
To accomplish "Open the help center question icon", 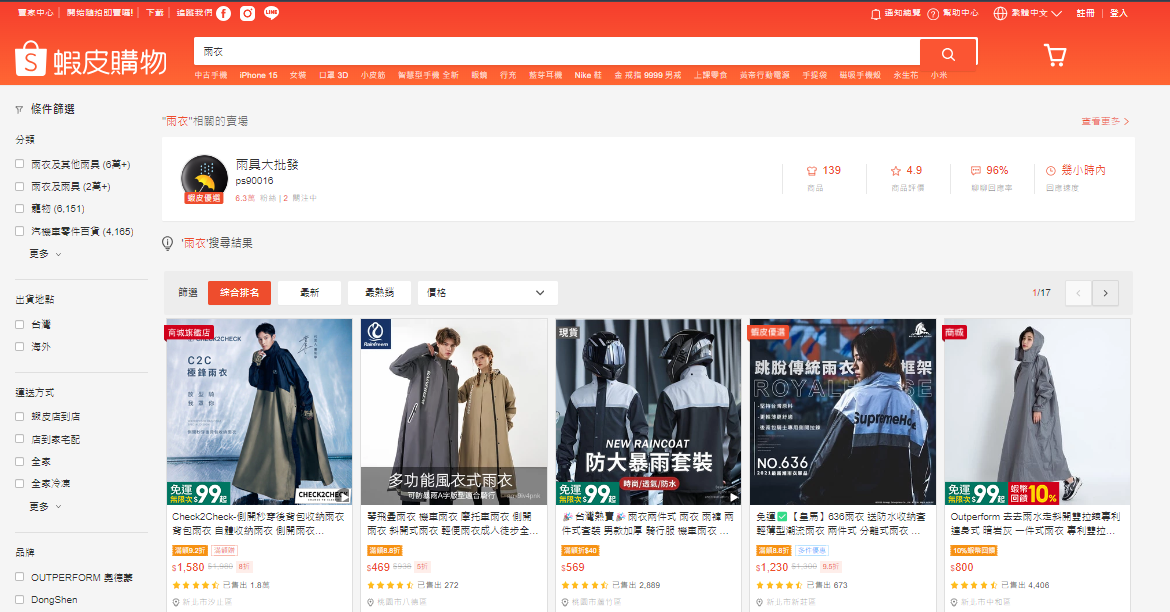I will [933, 13].
